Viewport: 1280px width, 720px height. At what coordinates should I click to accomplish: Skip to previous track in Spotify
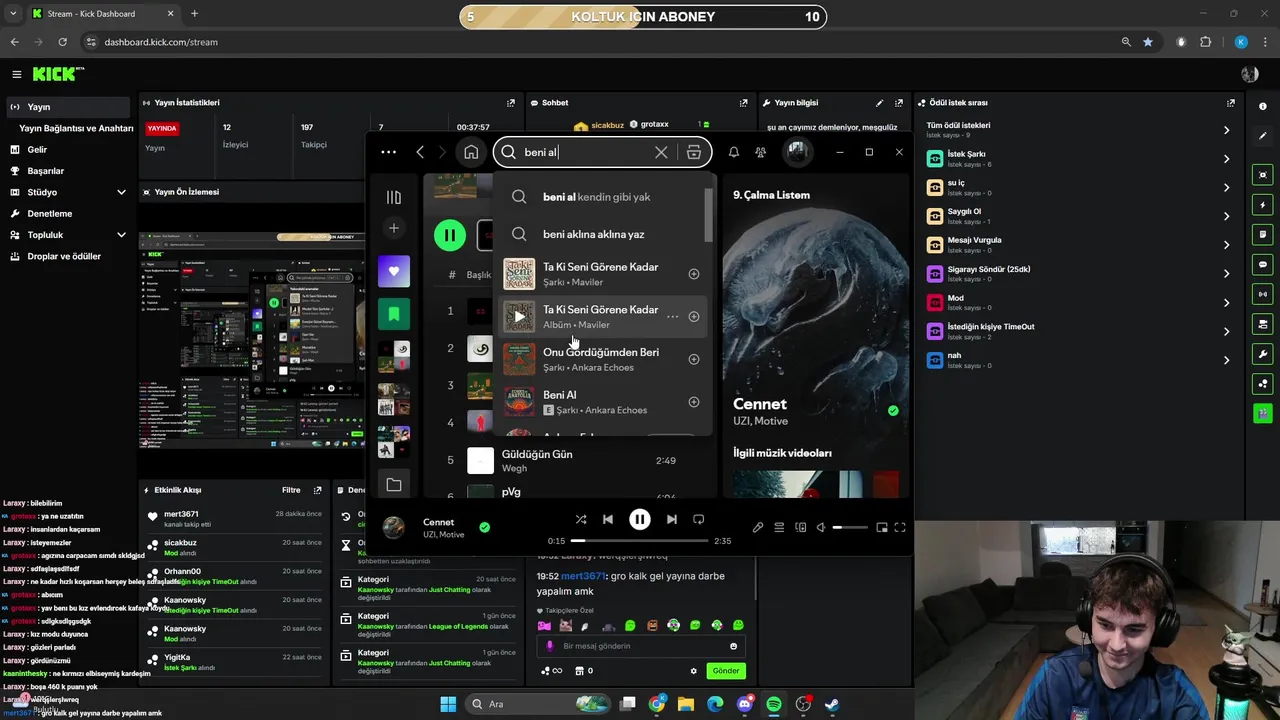(608, 519)
